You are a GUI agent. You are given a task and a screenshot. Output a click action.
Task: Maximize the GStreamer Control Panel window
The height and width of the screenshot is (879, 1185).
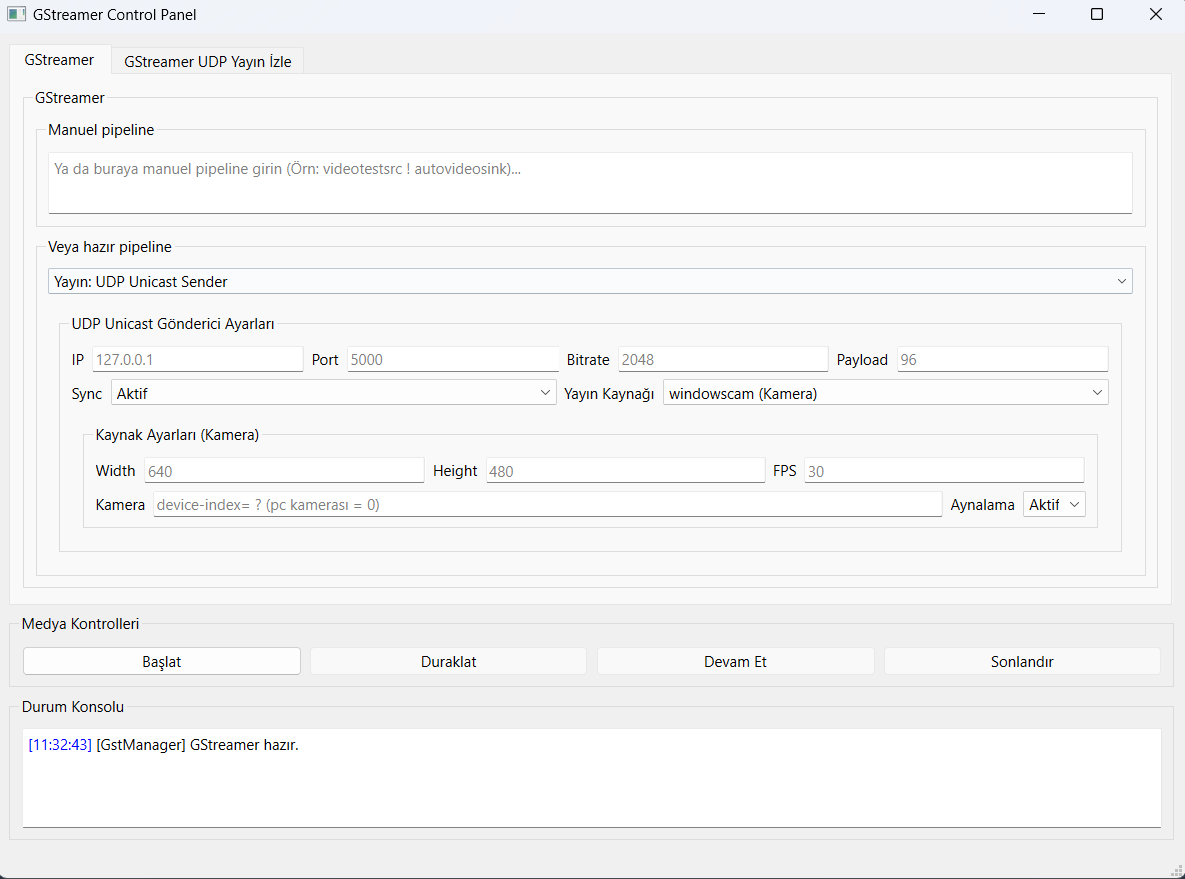(1097, 15)
